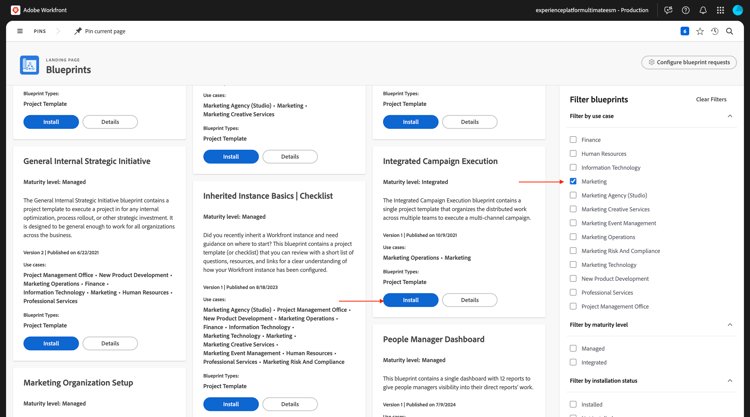Install the Integrated Campaign Execution blueprint
The width and height of the screenshot is (750, 417).
tap(410, 300)
